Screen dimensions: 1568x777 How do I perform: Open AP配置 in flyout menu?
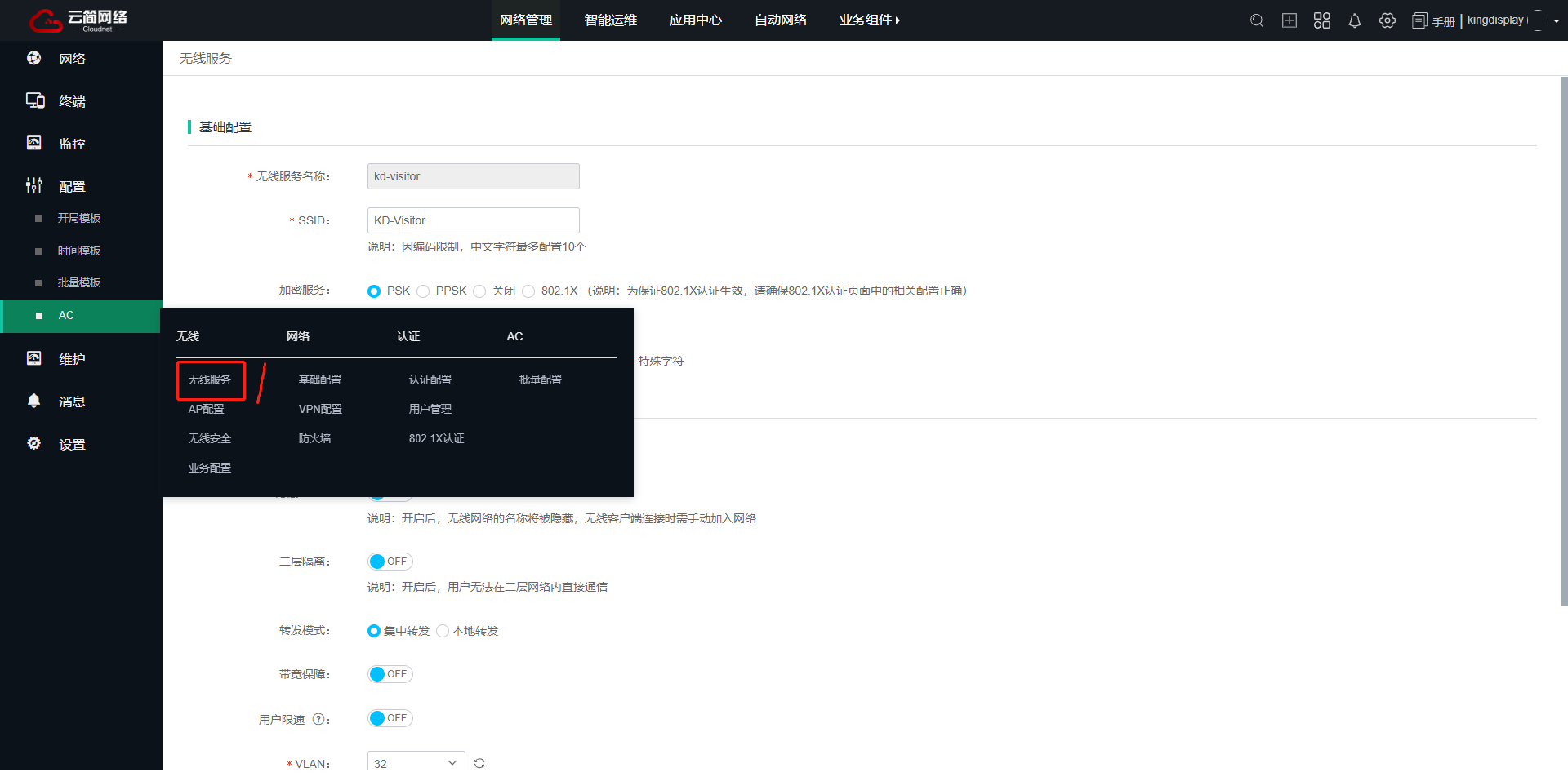click(207, 409)
